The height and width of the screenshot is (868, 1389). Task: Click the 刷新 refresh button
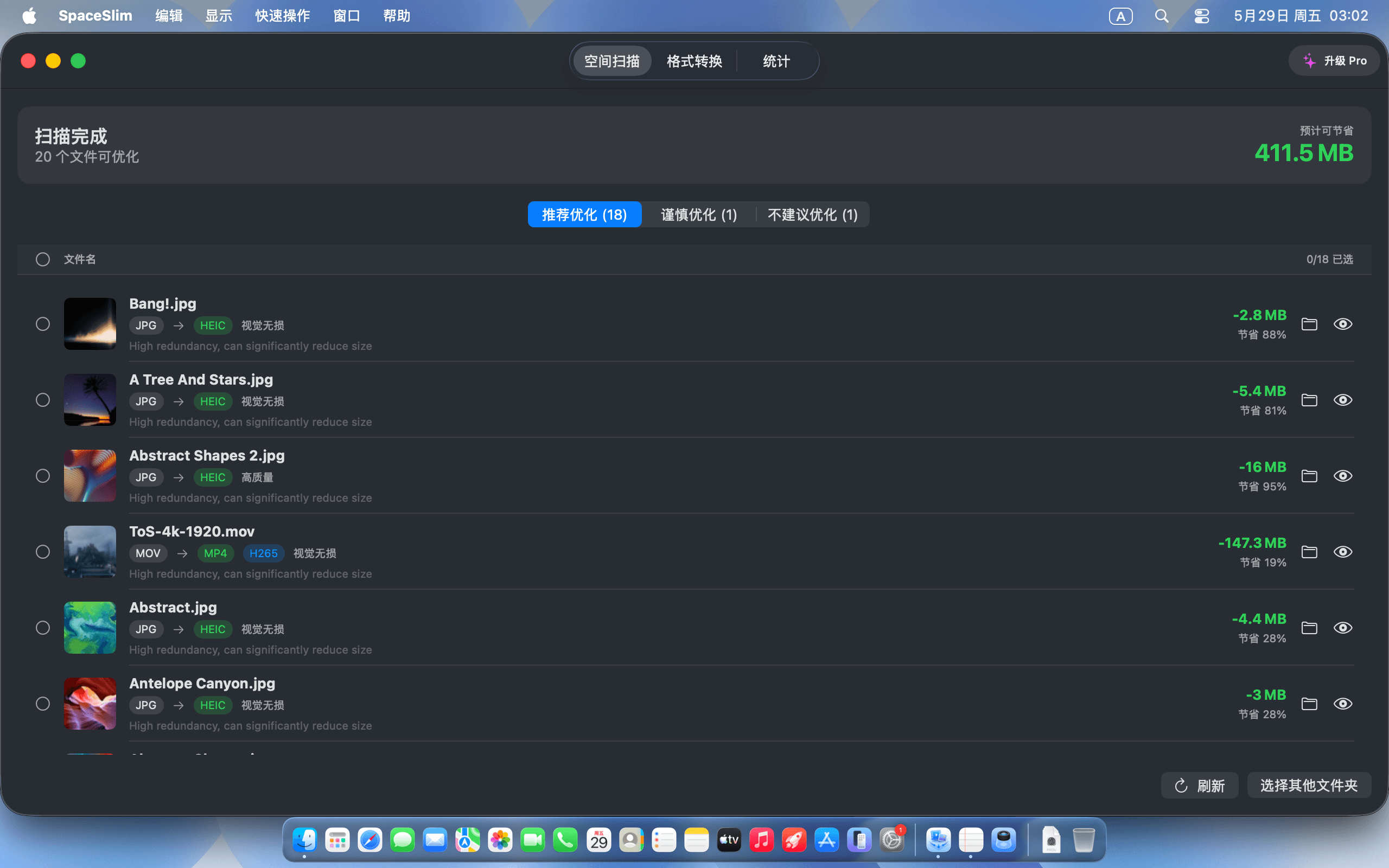(x=1200, y=786)
